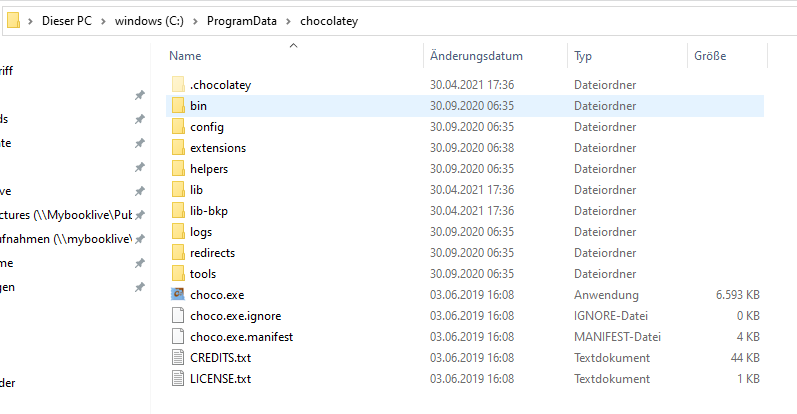Click the CREDITS.txt document icon
797x414 pixels.
click(178, 358)
